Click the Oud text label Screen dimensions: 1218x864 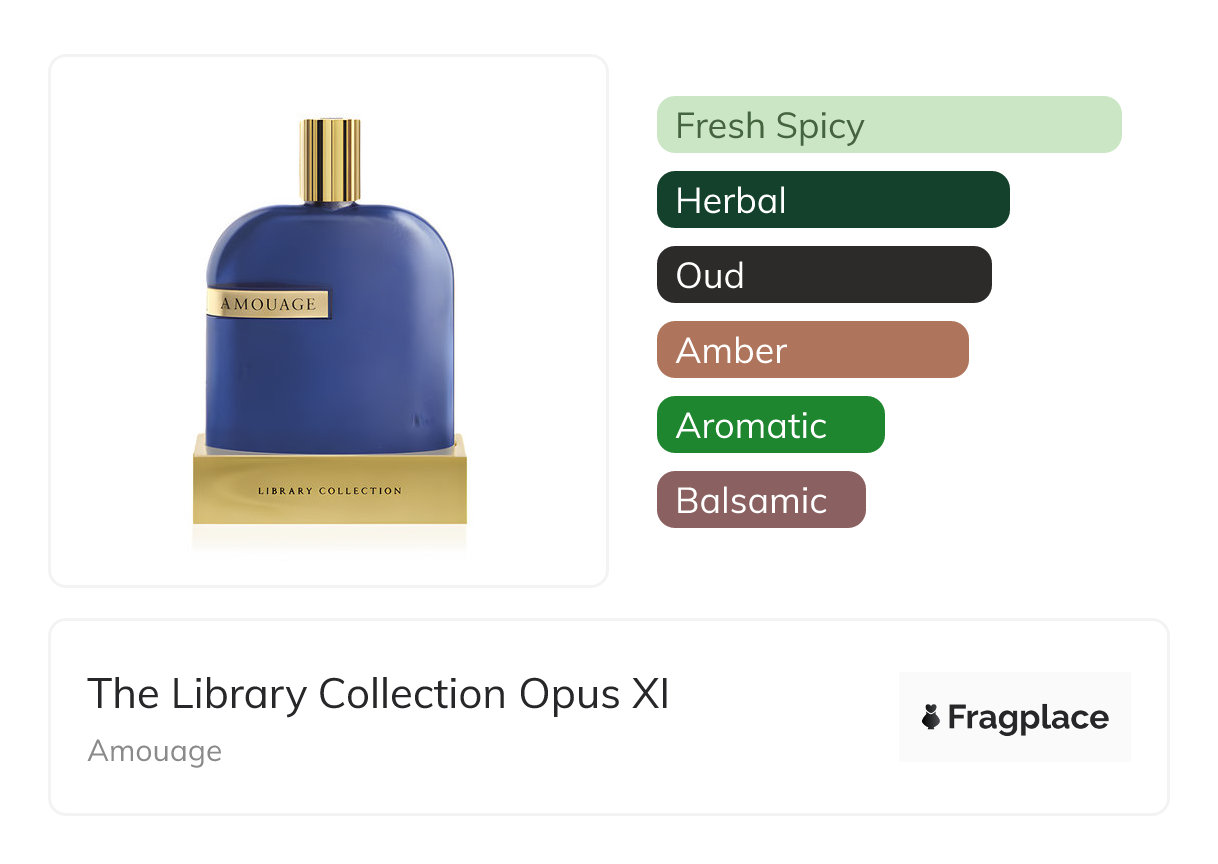tap(710, 276)
